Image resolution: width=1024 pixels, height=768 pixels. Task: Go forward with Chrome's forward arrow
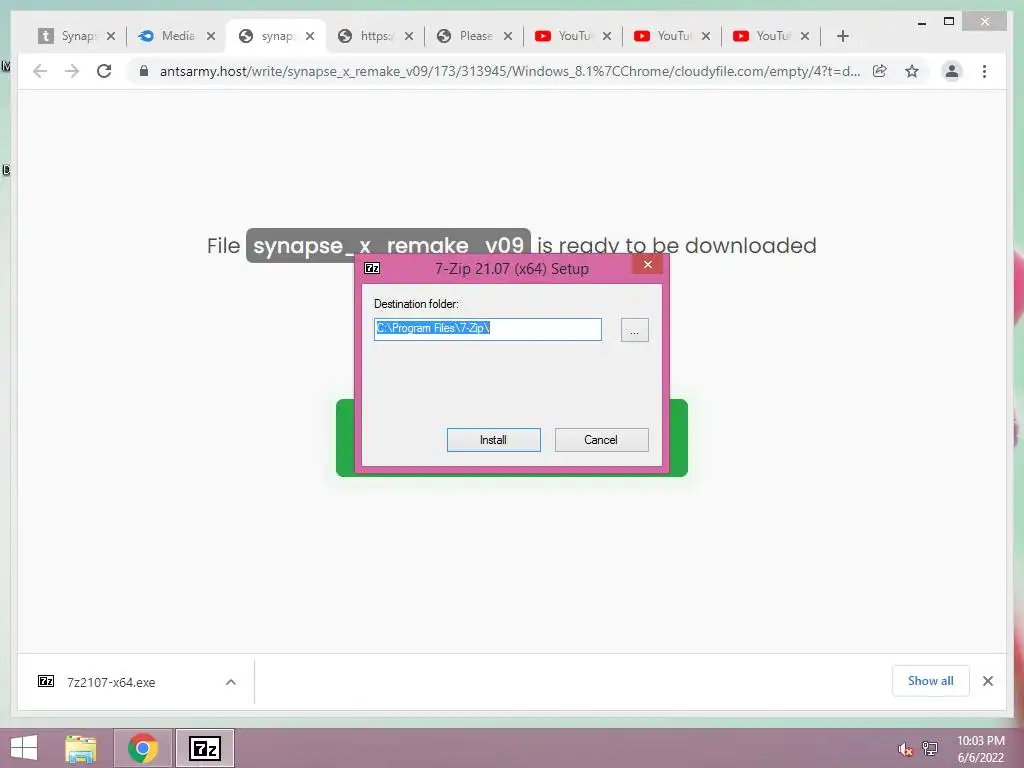pos(72,71)
